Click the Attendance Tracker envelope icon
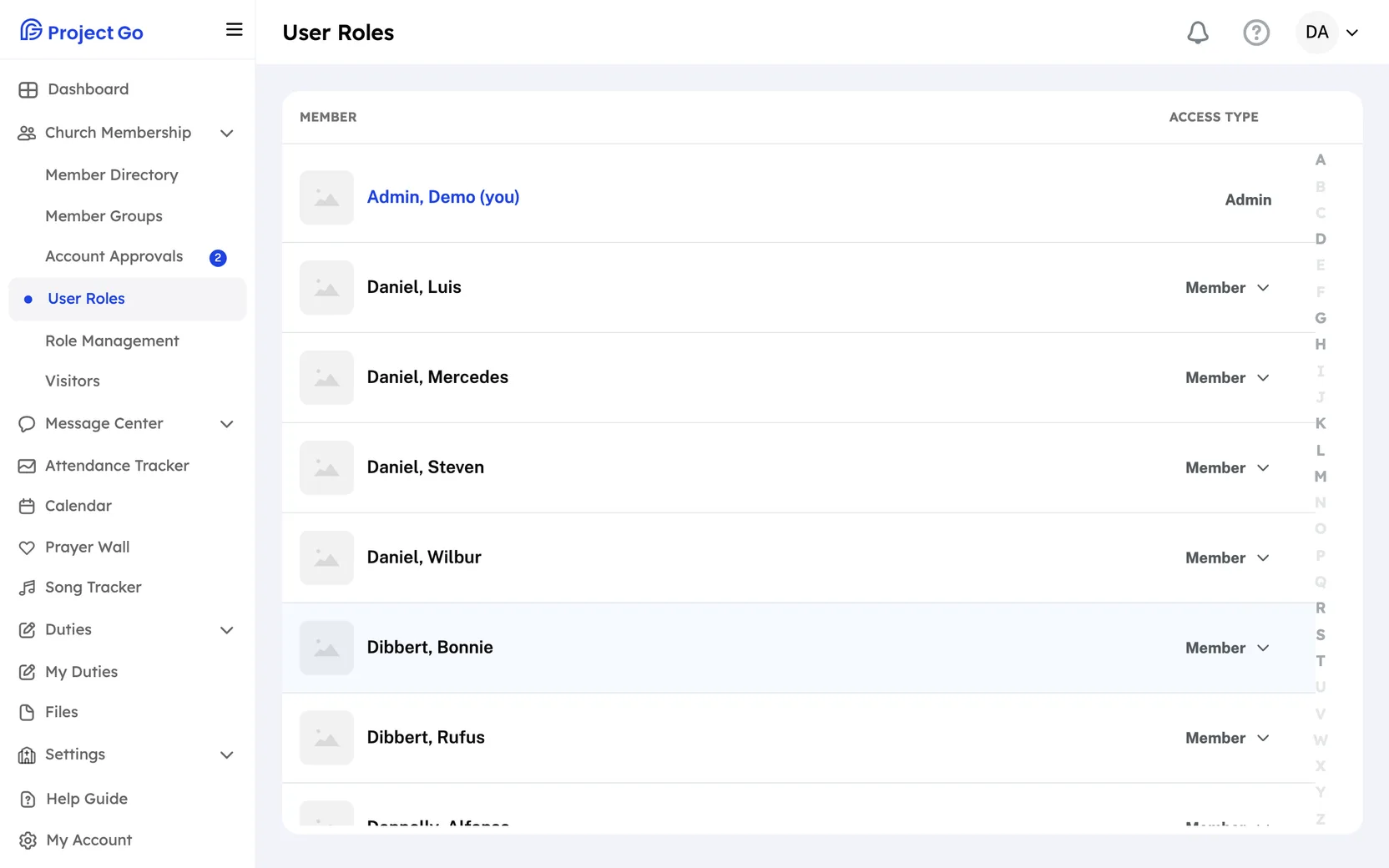Screen dimensions: 1389x868 coord(27,466)
